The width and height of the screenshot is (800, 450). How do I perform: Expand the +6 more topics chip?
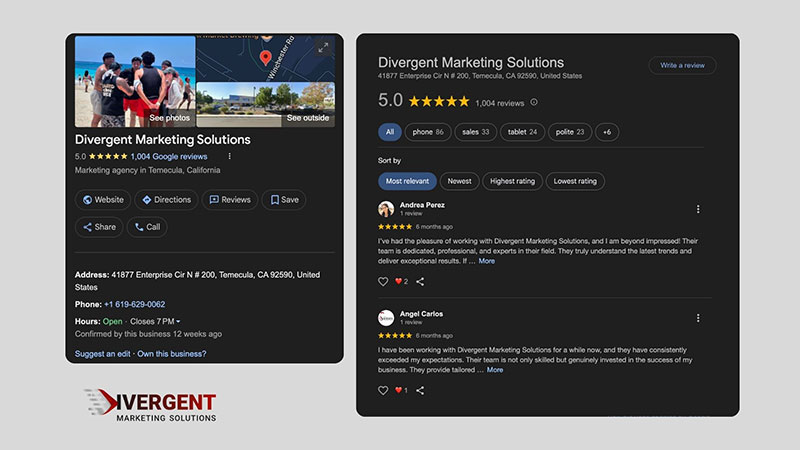(x=607, y=132)
